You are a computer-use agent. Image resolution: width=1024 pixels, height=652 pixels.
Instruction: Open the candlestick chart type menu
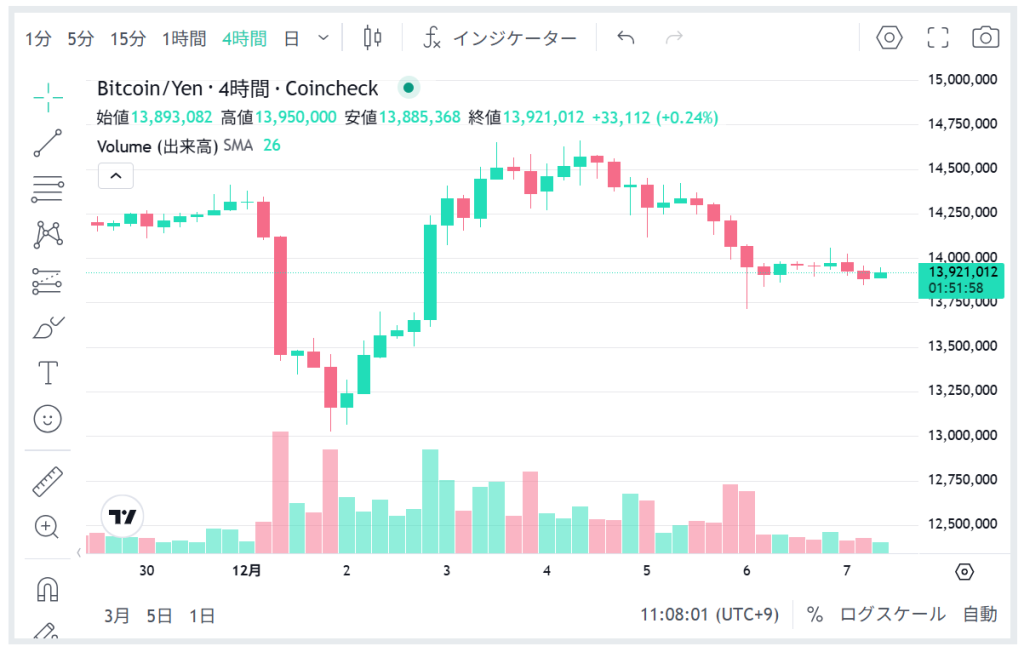coord(373,38)
